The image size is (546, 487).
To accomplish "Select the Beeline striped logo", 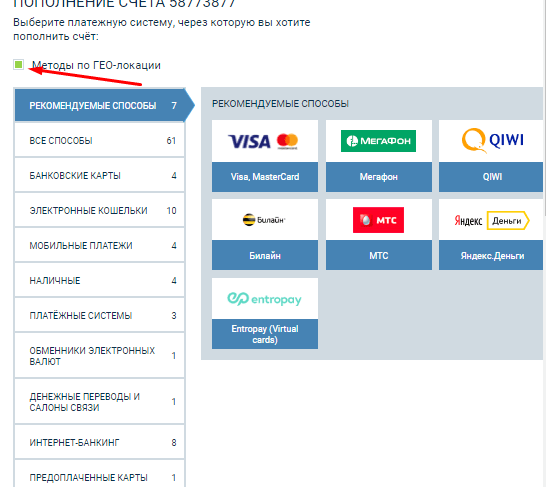I will 264,220.
